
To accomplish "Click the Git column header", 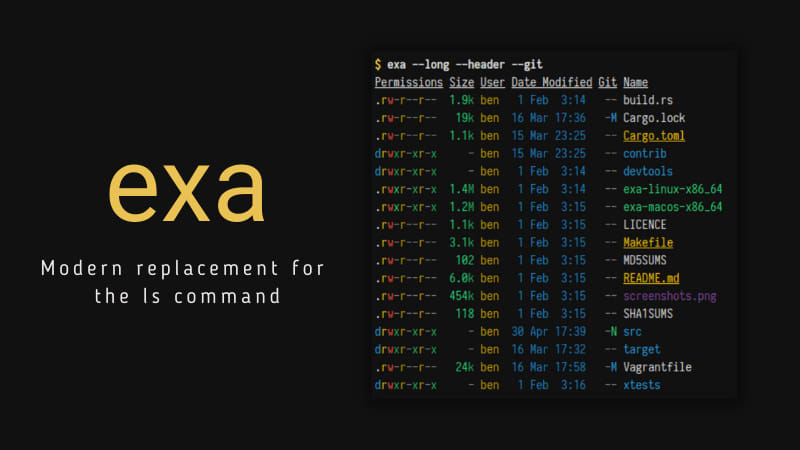I will 607,82.
